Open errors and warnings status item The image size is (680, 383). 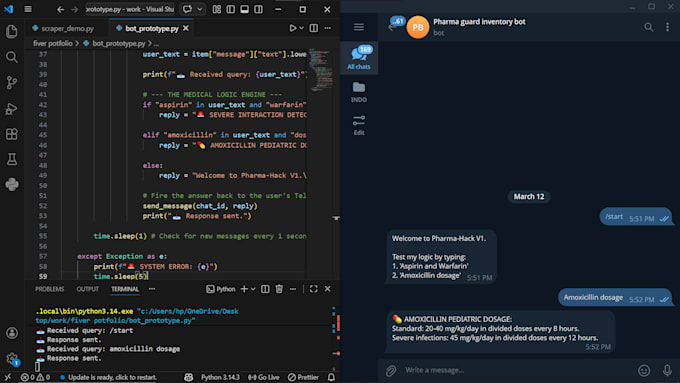click(35, 377)
